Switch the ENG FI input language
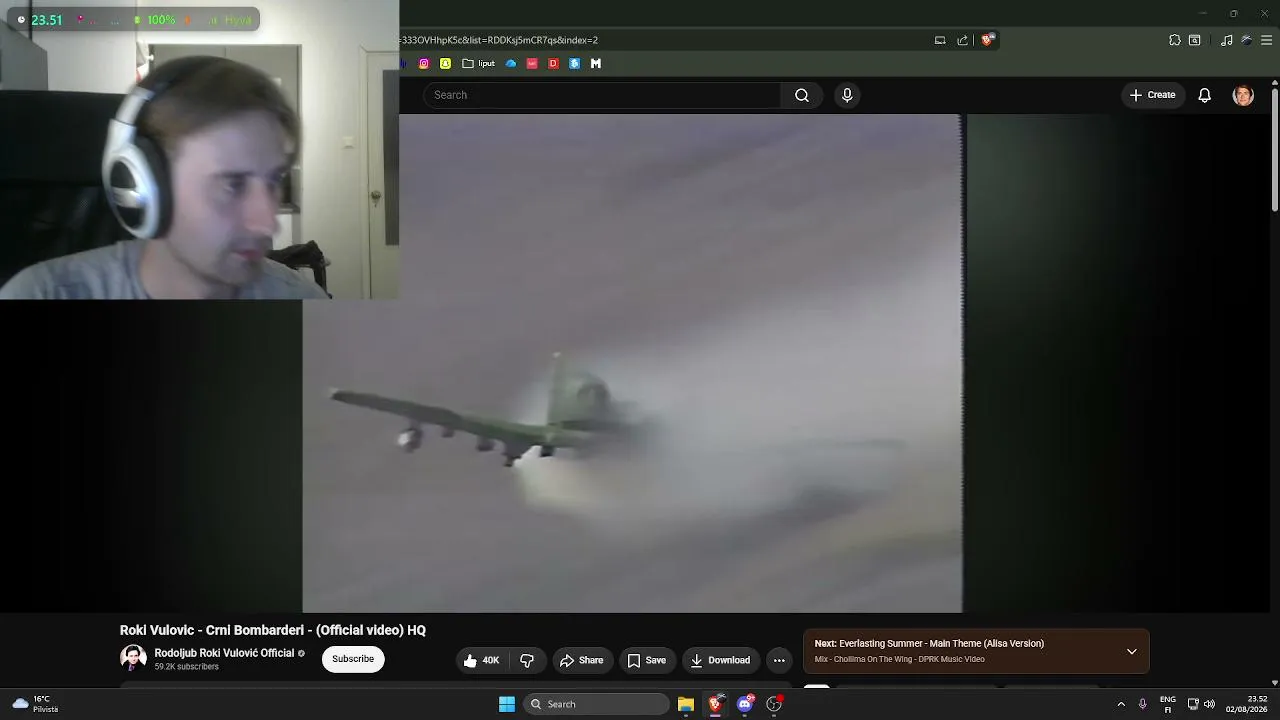1280x720 pixels. (x=1168, y=704)
